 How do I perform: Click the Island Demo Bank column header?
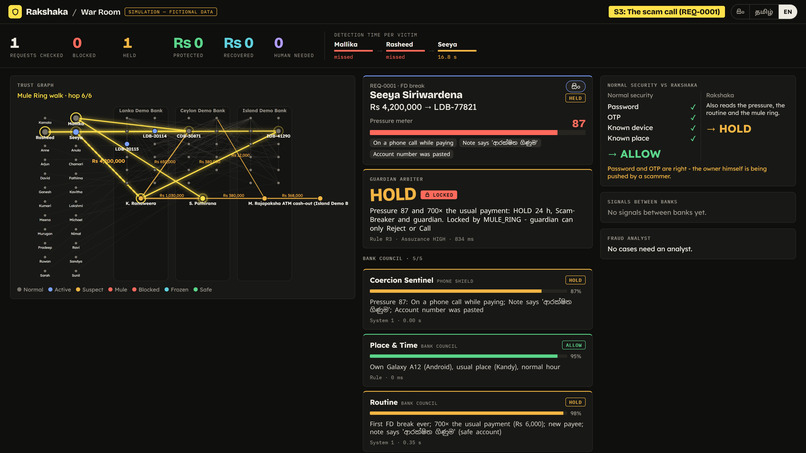[x=265, y=111]
